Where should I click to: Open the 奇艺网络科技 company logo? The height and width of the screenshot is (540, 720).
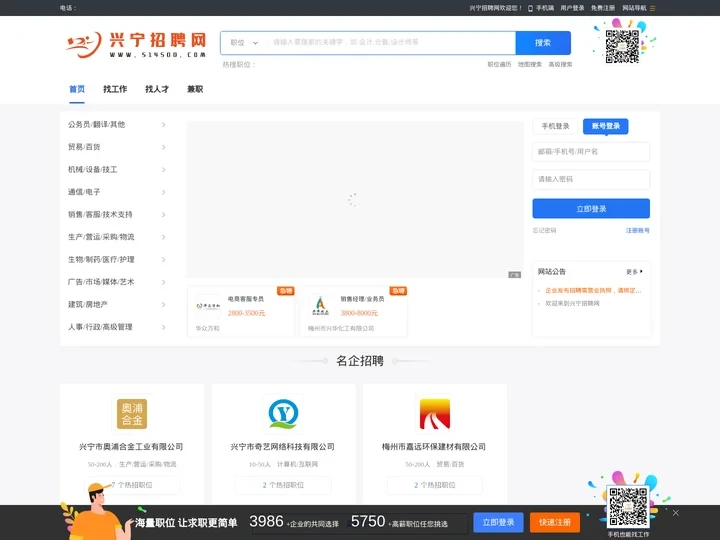[283, 414]
